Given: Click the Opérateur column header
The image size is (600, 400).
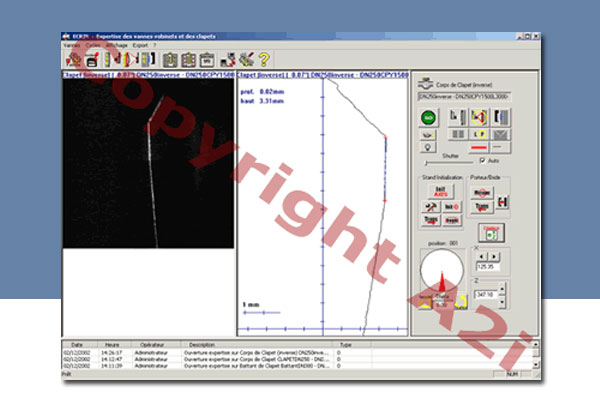Looking at the screenshot, I should pos(152,343).
